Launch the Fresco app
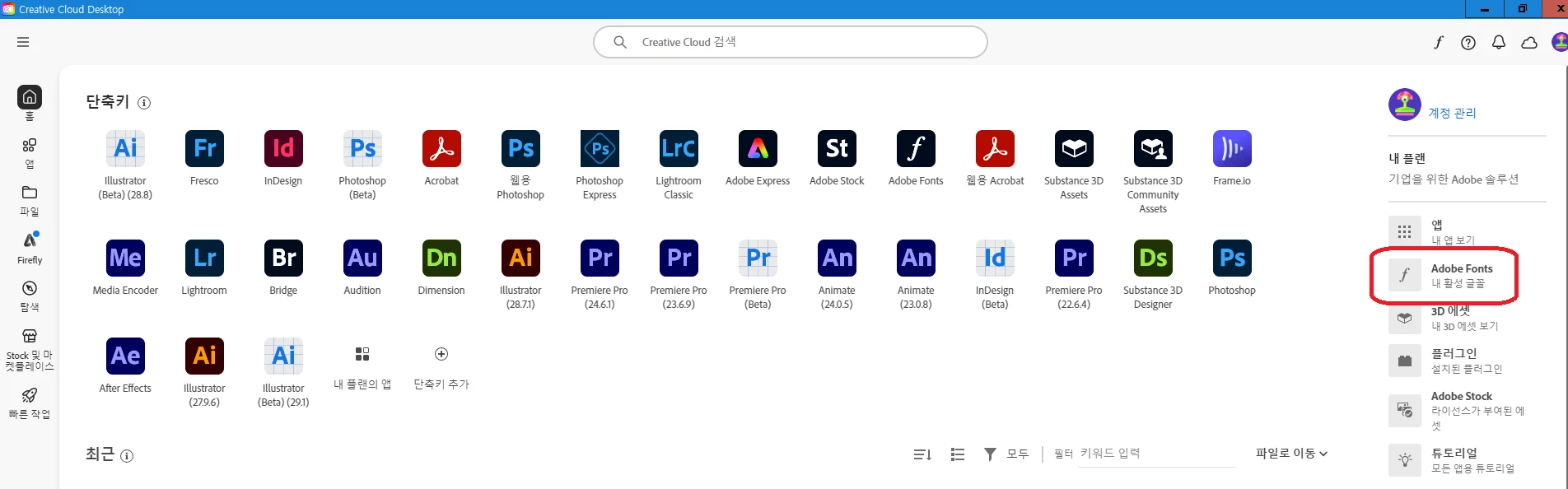1568x489 pixels. pos(204,148)
